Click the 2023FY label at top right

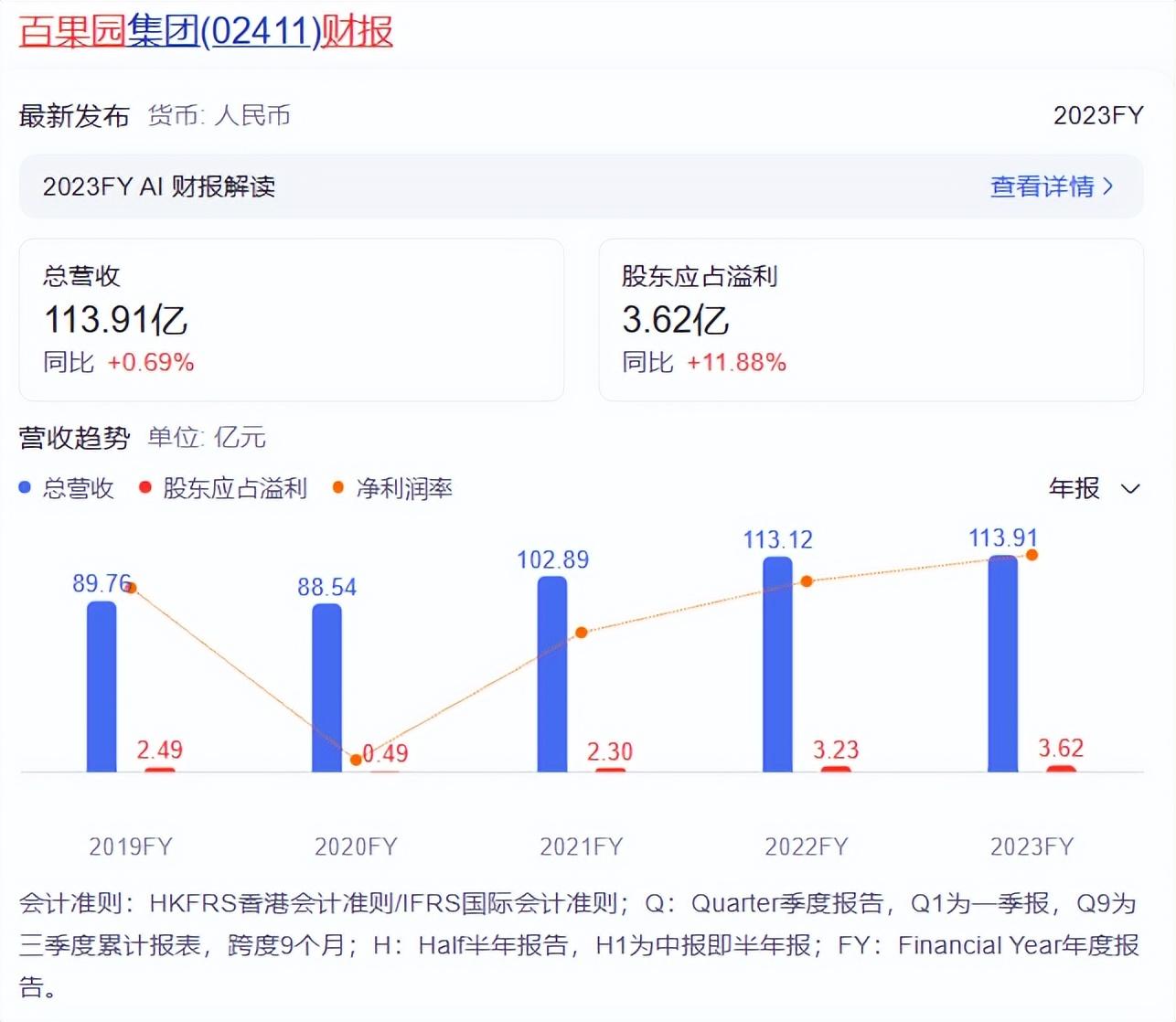(x=1097, y=115)
